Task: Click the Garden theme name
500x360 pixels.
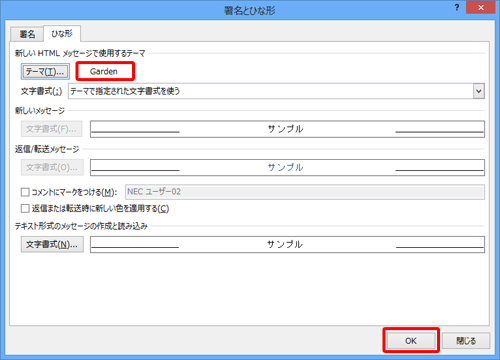Action: click(x=104, y=71)
